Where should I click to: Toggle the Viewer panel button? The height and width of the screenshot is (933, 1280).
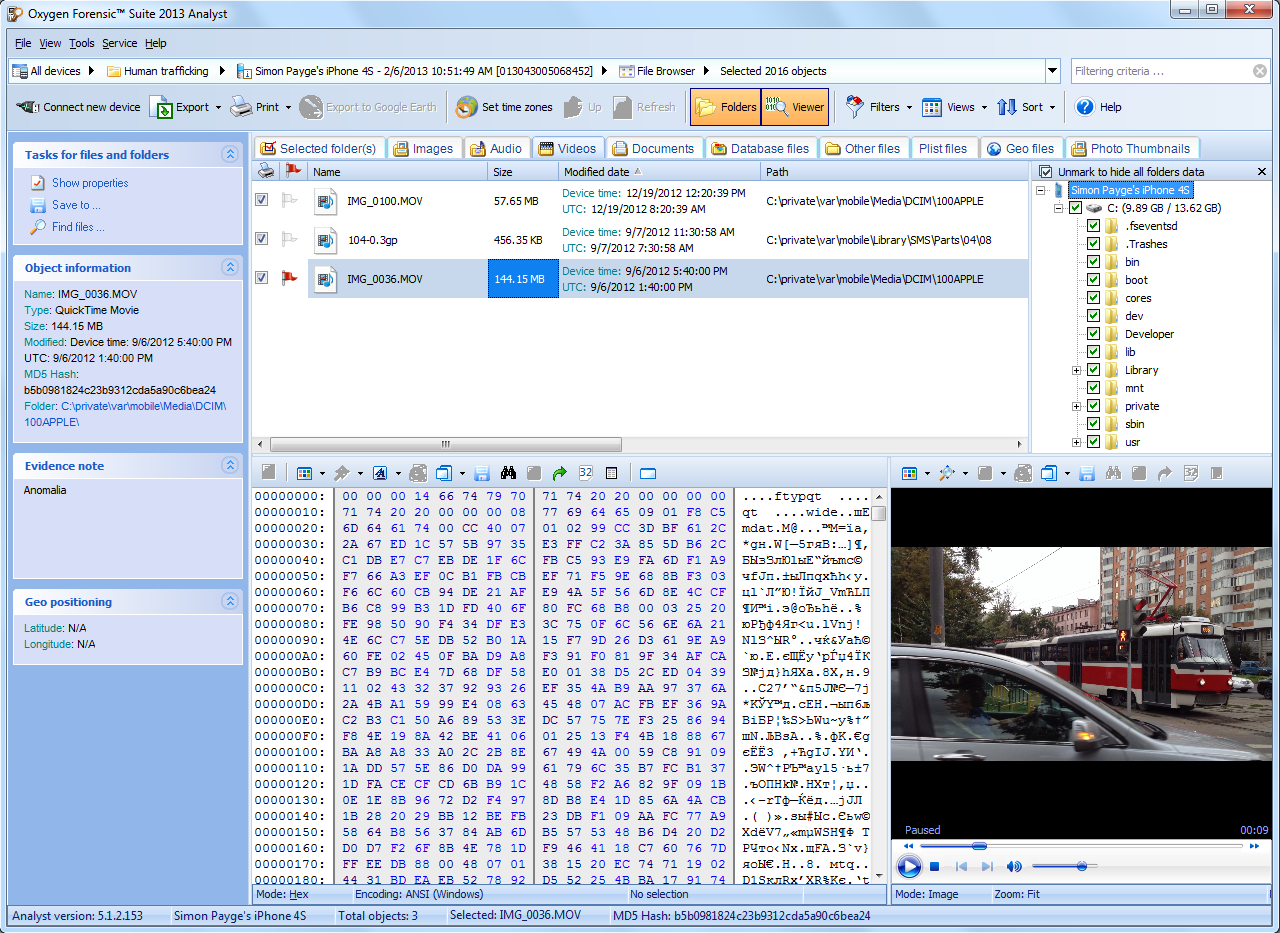pyautogui.click(x=795, y=107)
